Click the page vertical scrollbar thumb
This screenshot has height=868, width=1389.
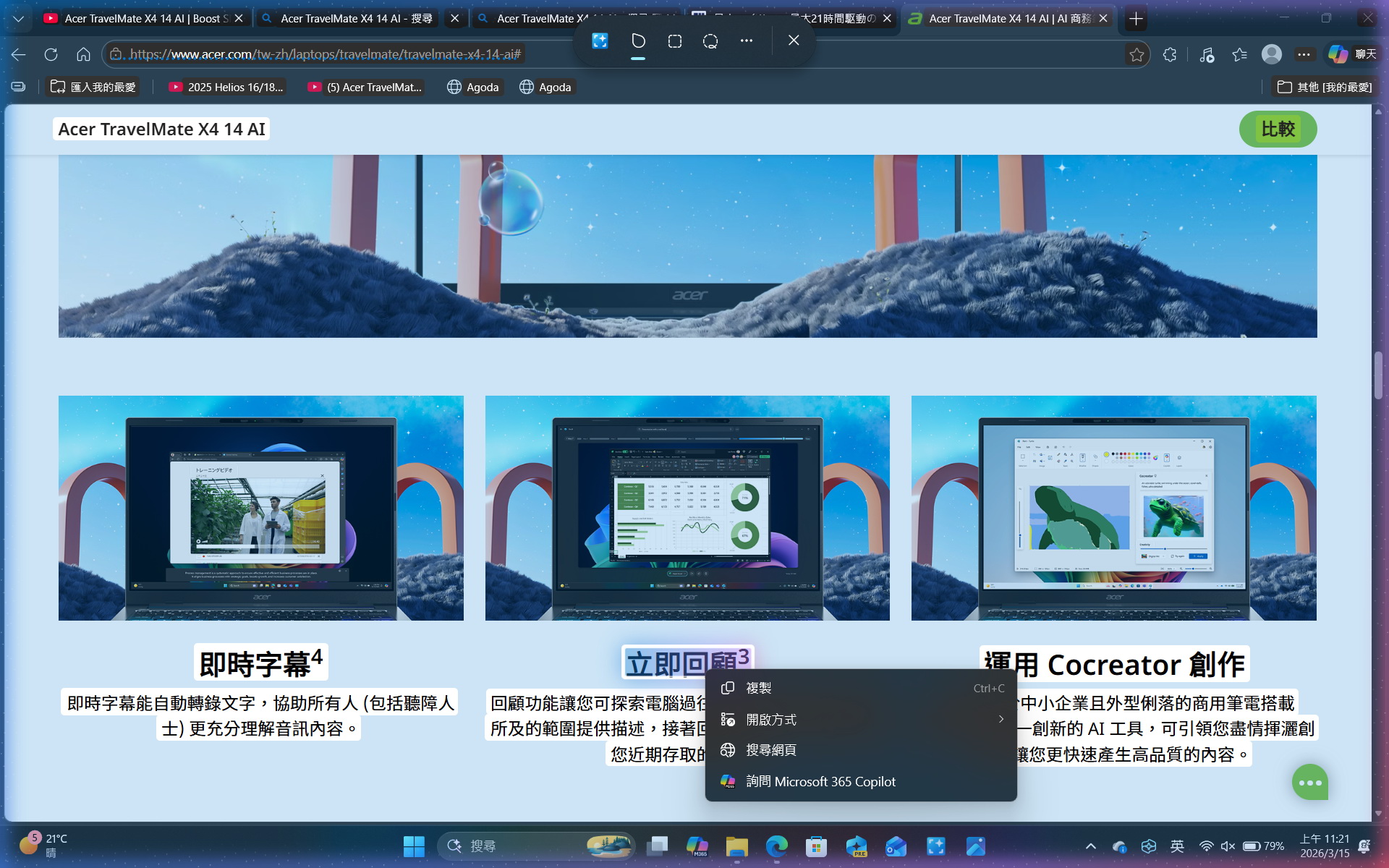coord(1378,374)
